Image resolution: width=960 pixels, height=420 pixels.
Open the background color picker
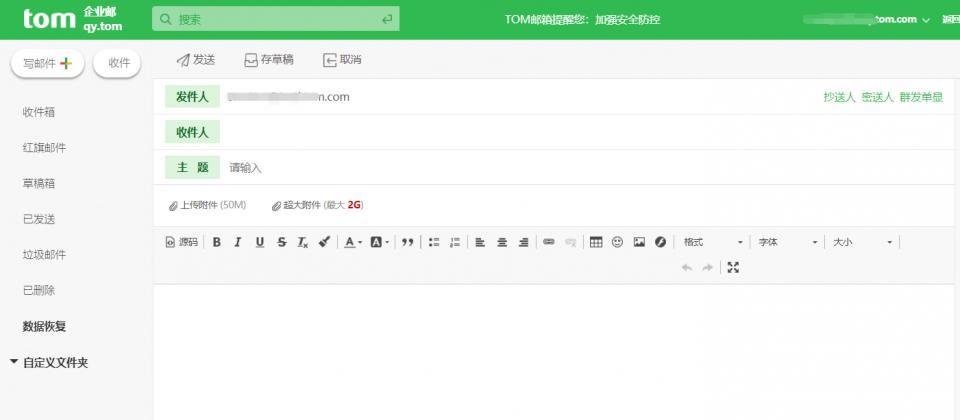click(x=380, y=242)
